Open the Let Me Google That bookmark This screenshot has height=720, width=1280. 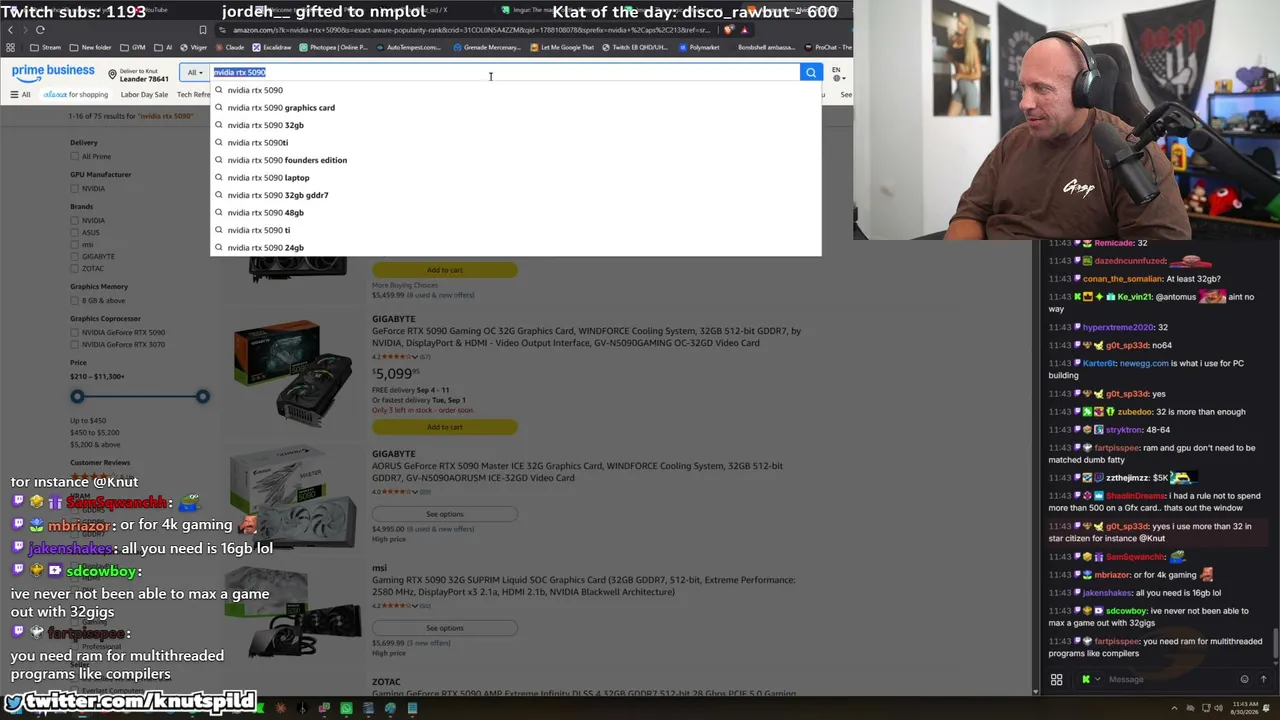[563, 47]
